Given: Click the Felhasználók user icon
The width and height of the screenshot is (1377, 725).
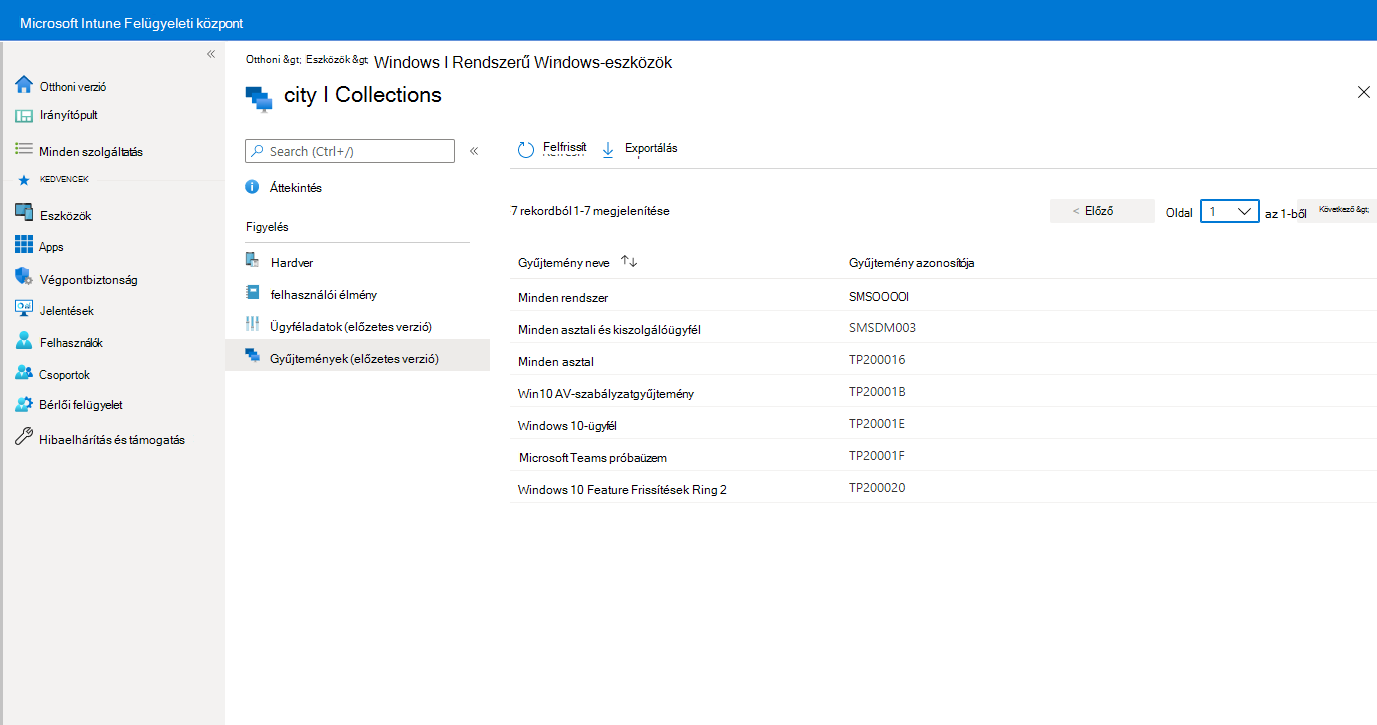Looking at the screenshot, I should pyautogui.click(x=24, y=340).
